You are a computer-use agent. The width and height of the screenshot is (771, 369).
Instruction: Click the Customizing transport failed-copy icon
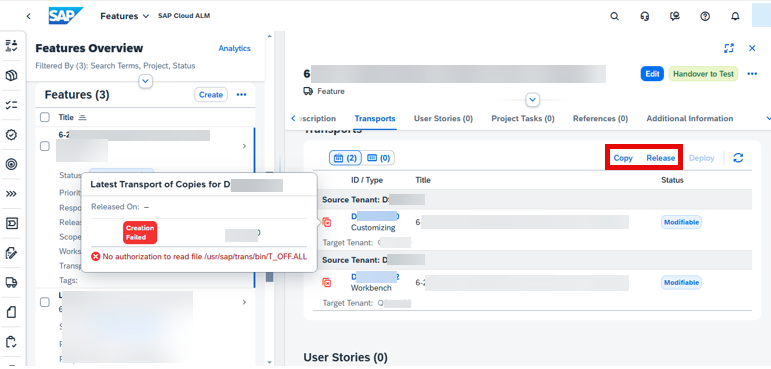[326, 222]
